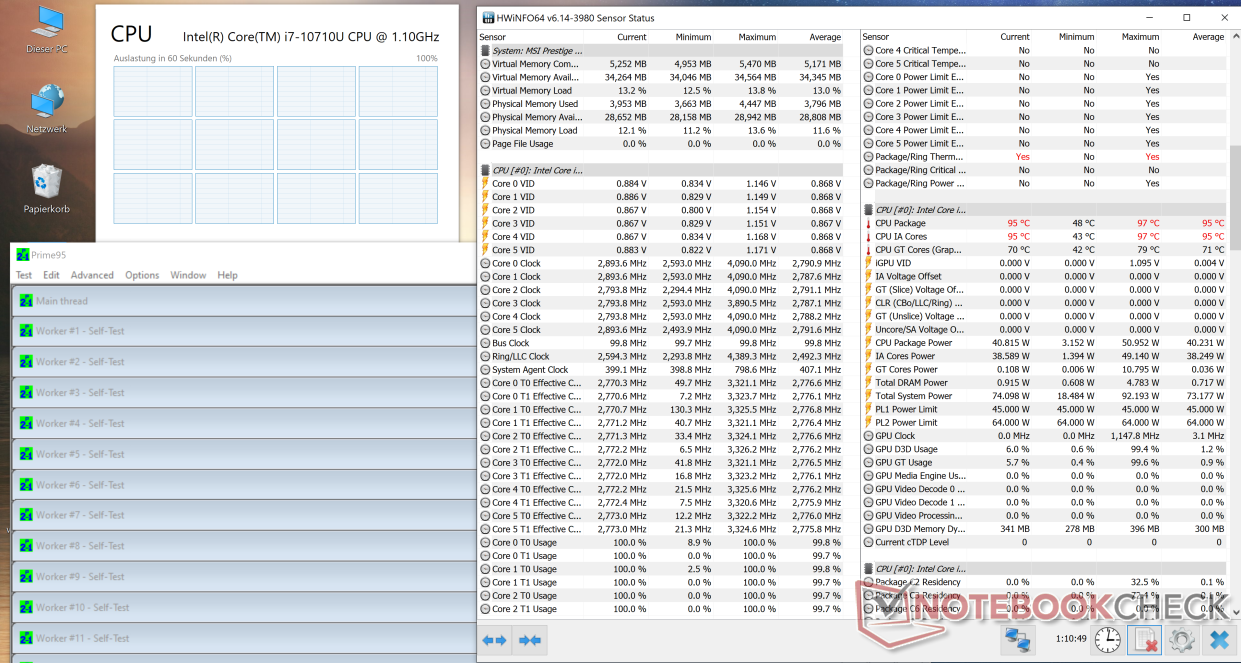Viewport: 1241px width, 663px height.
Task: Select the IA Cores Power row
Action: click(x=1044, y=356)
